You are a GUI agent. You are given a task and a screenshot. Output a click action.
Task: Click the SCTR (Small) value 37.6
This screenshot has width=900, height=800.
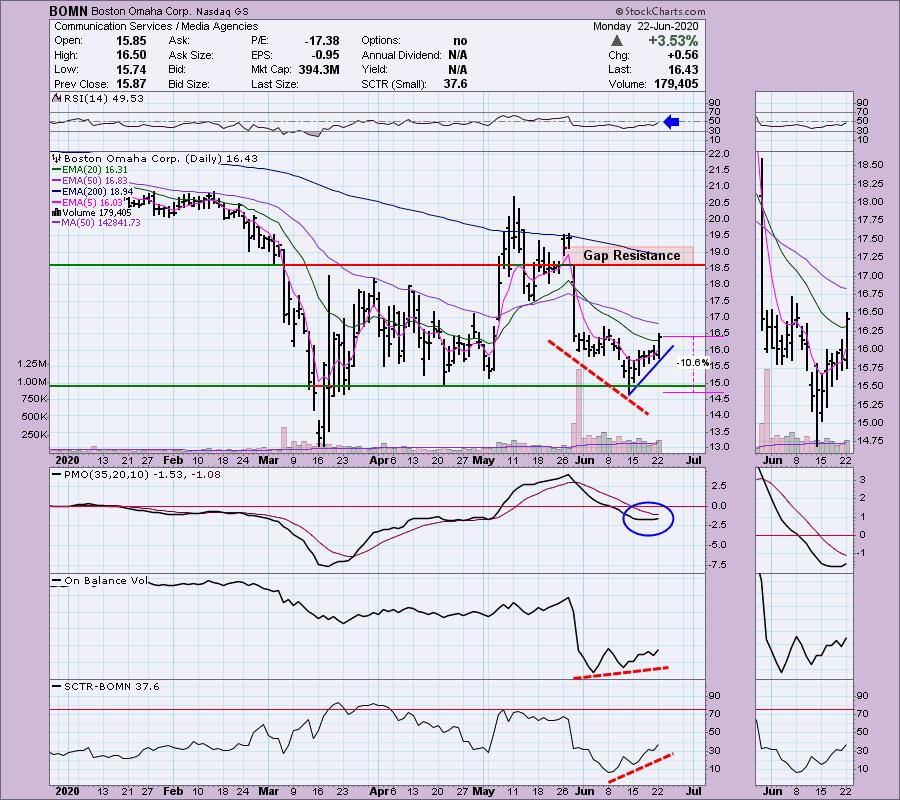pyautogui.click(x=455, y=84)
